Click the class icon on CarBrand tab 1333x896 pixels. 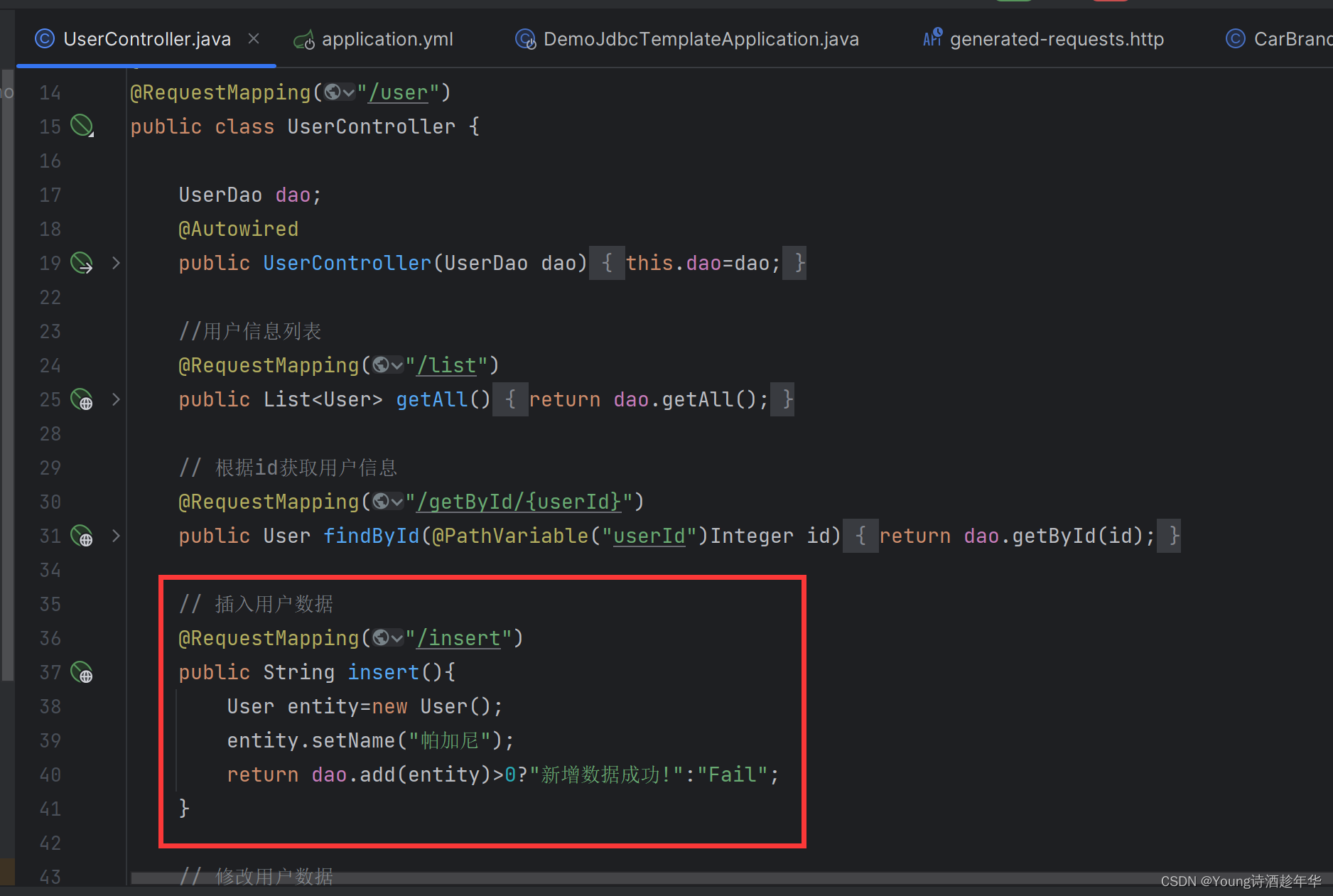point(1236,38)
